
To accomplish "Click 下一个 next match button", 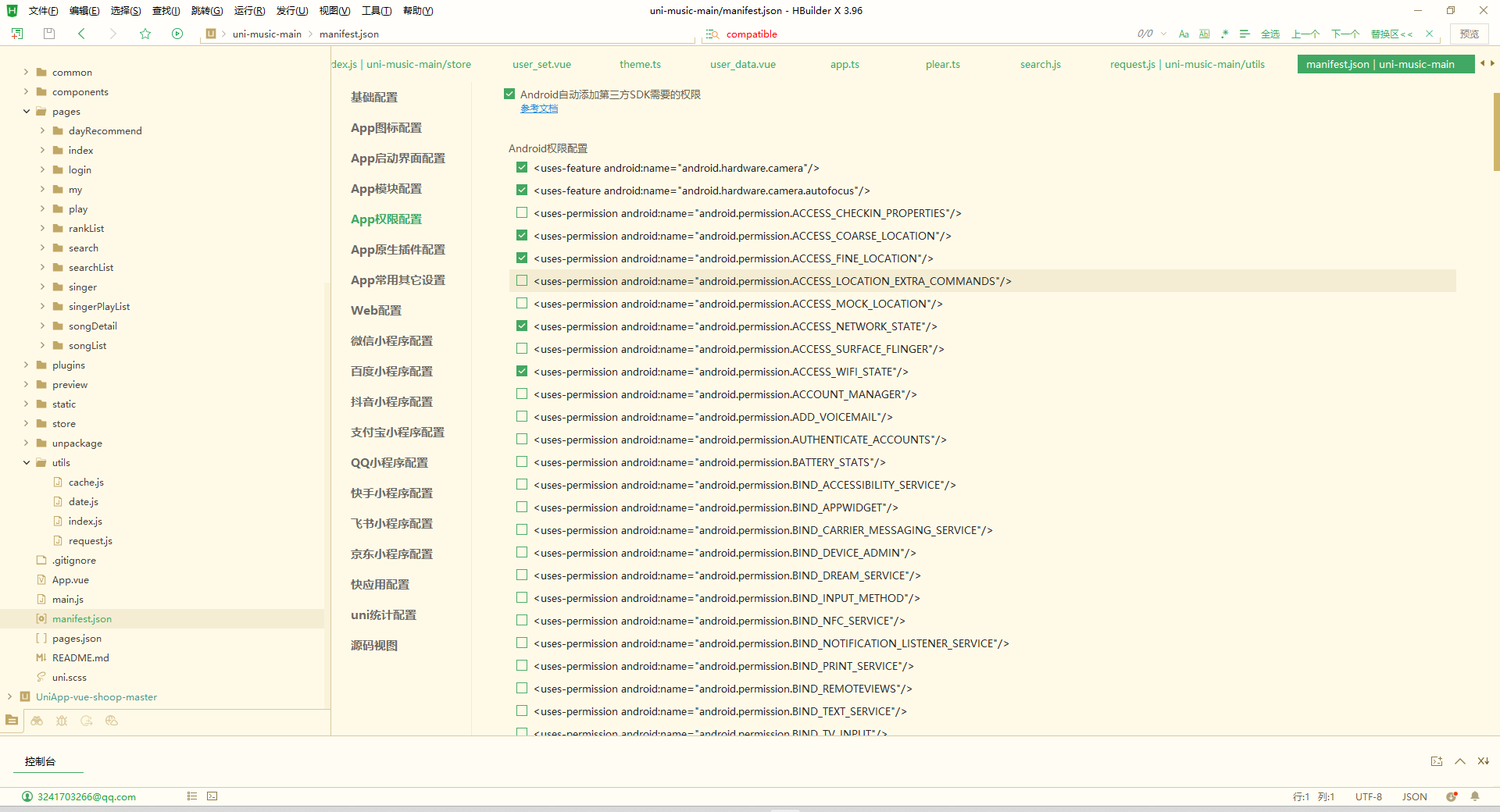I will [x=1345, y=34].
